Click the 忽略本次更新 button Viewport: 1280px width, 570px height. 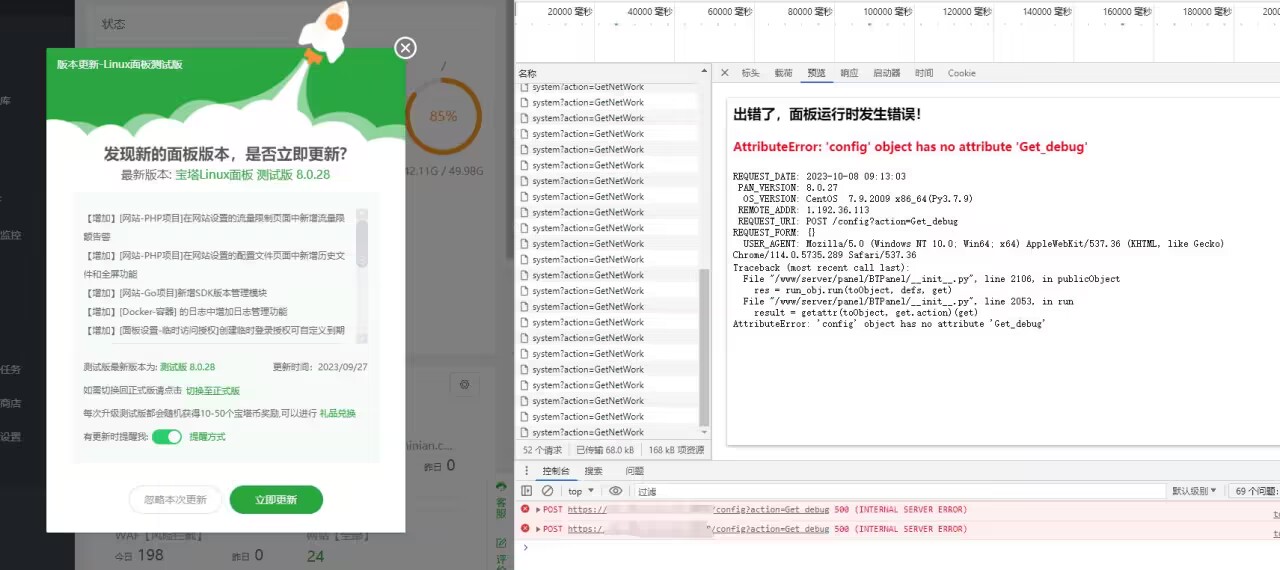tap(175, 500)
